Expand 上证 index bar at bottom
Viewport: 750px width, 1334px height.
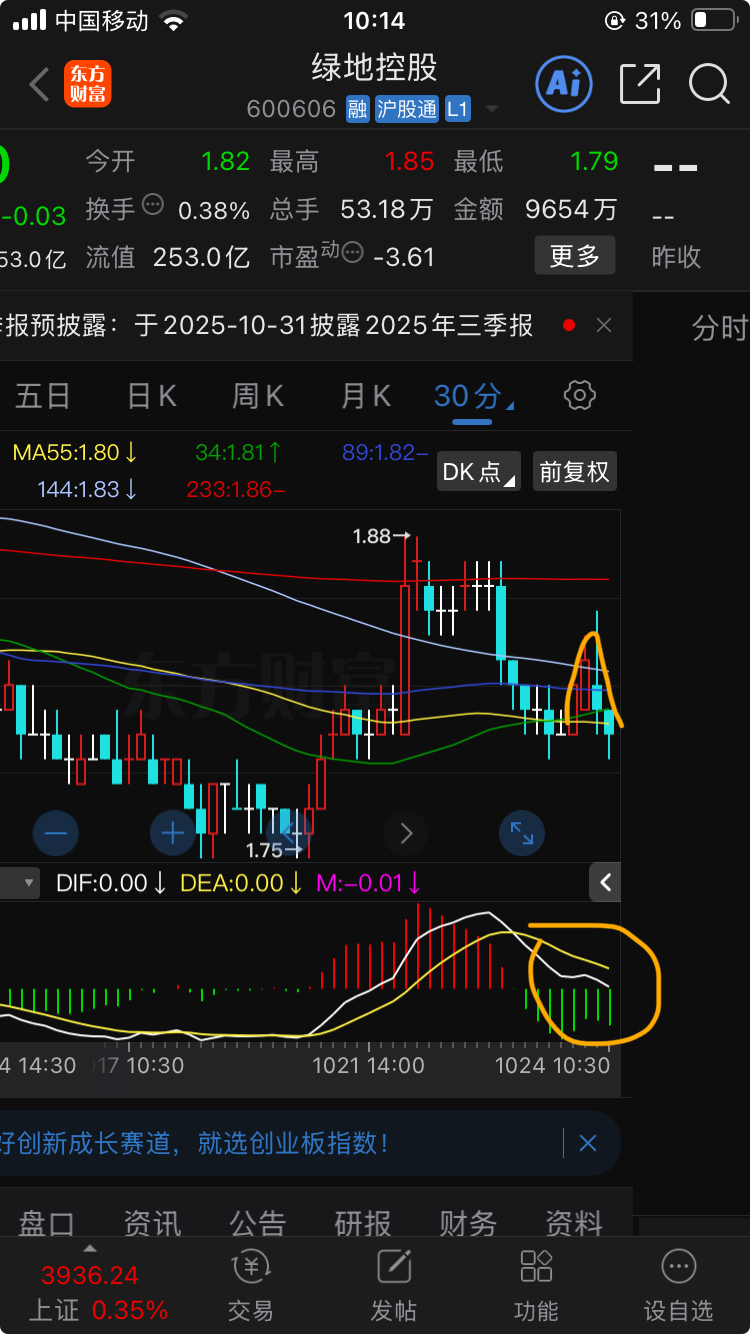(89, 1248)
